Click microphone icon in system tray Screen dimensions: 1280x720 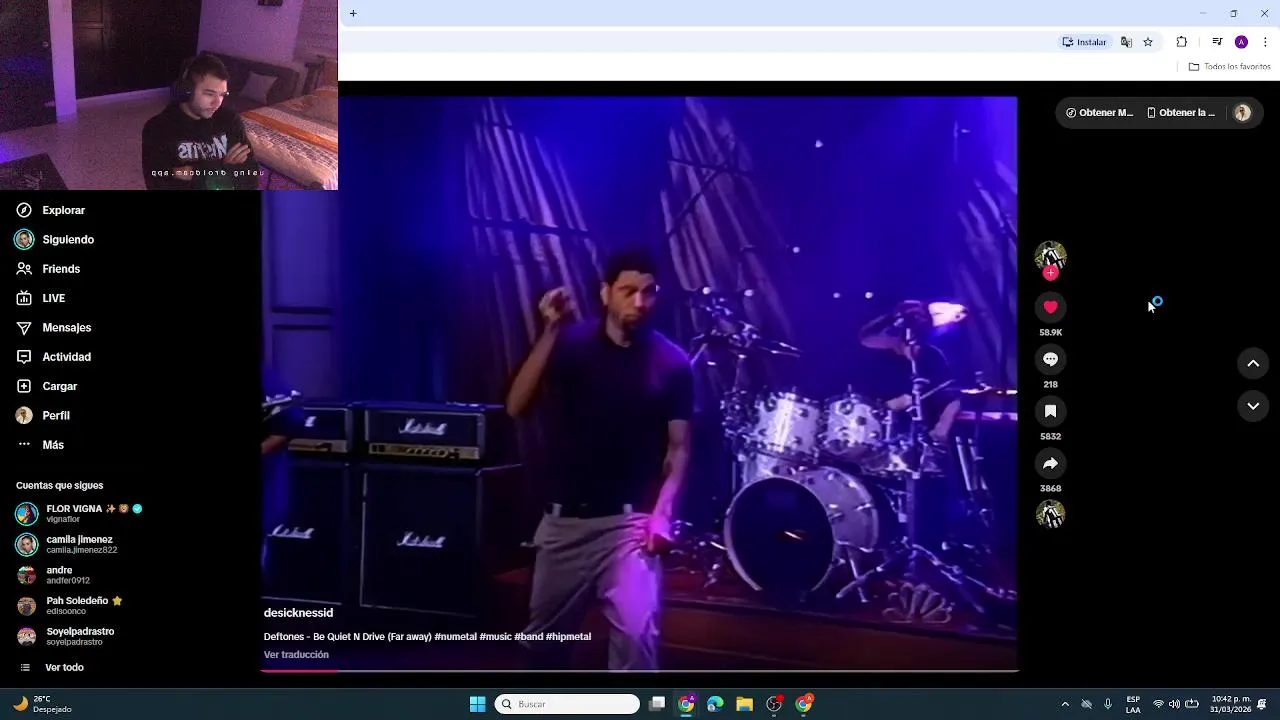[1108, 704]
